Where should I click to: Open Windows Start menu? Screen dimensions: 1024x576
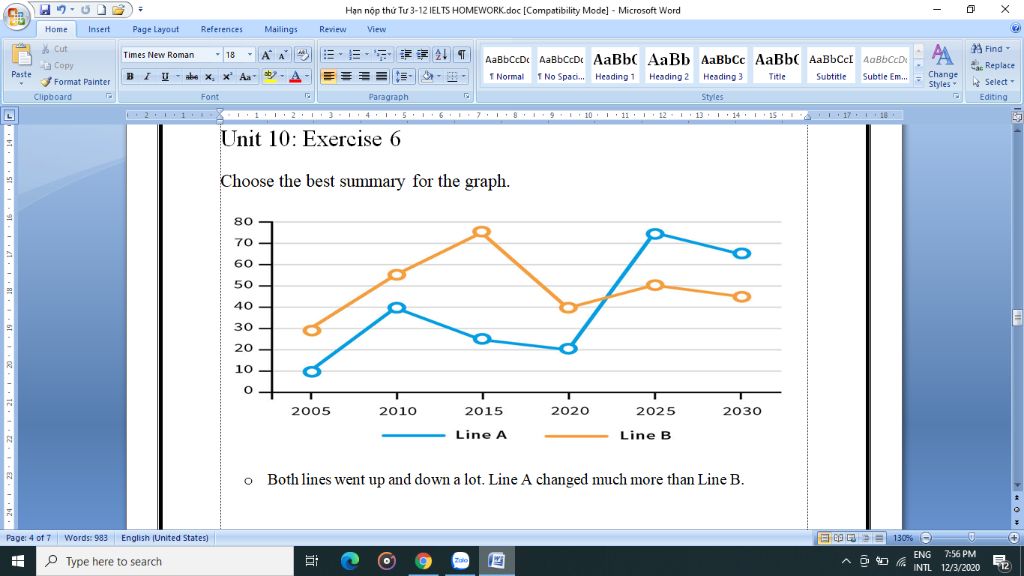point(18,561)
